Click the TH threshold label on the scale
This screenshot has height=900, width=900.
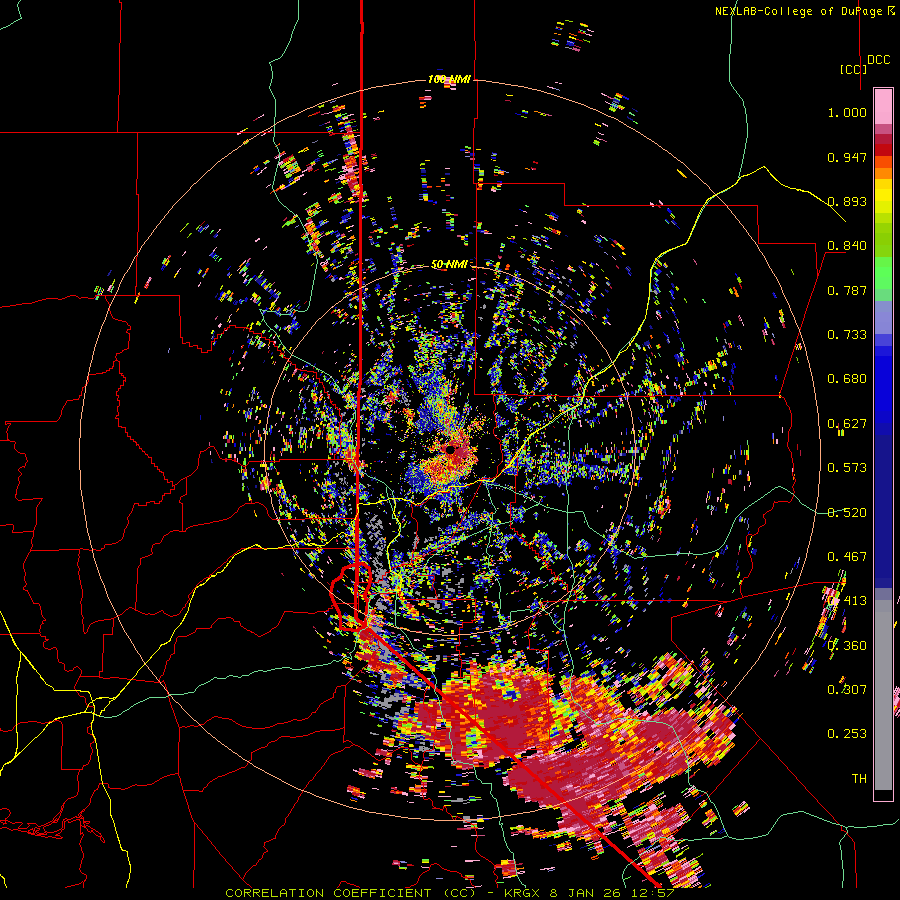tap(859, 779)
